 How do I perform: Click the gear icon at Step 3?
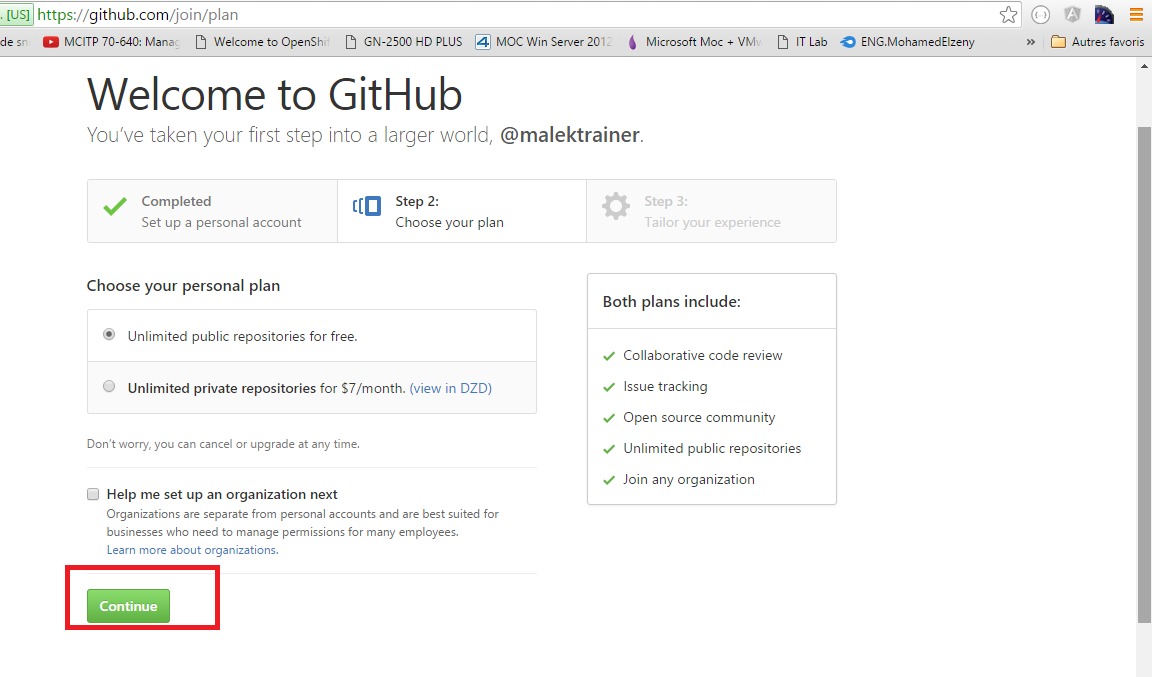coord(616,206)
